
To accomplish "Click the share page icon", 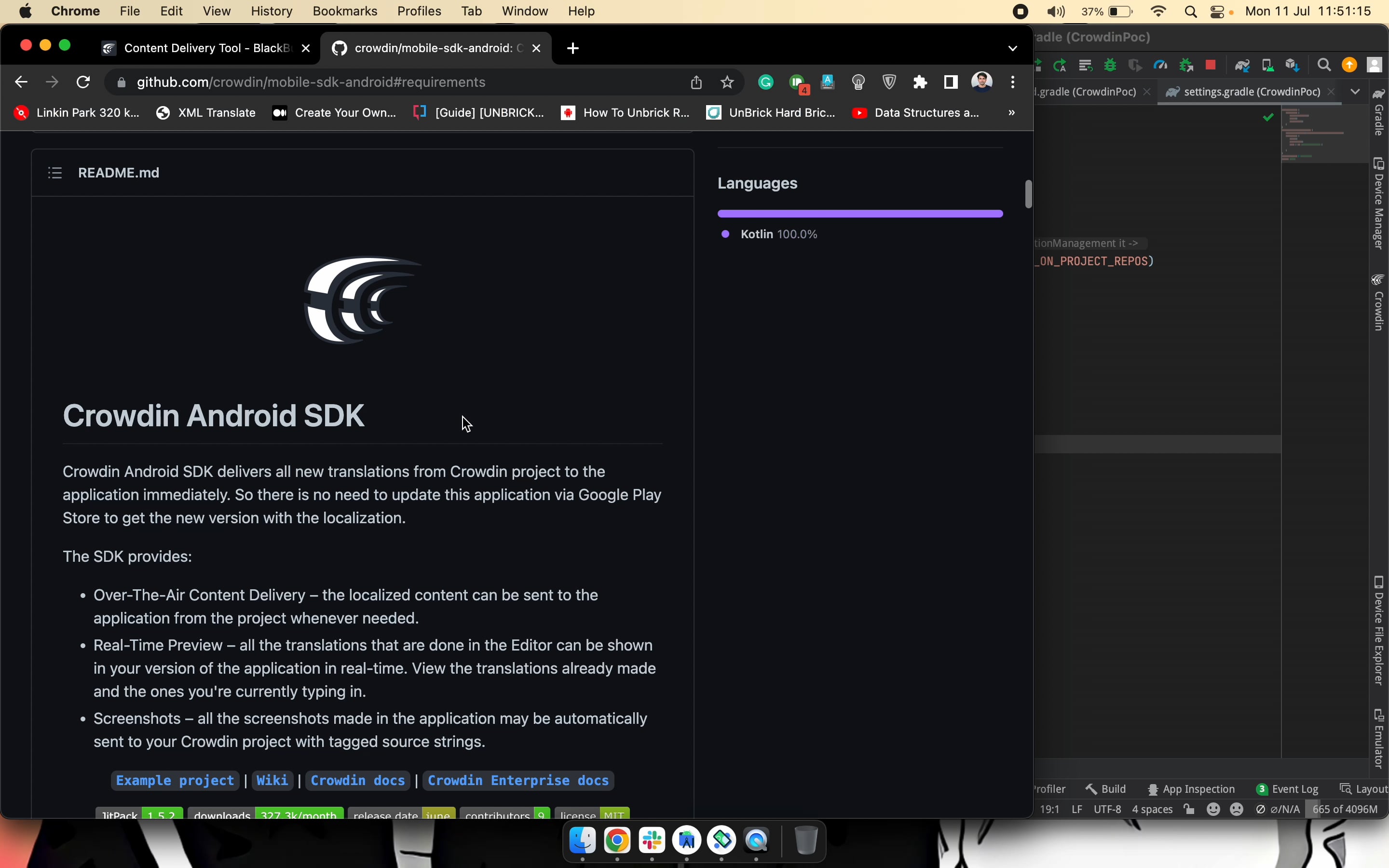I will 696,82.
